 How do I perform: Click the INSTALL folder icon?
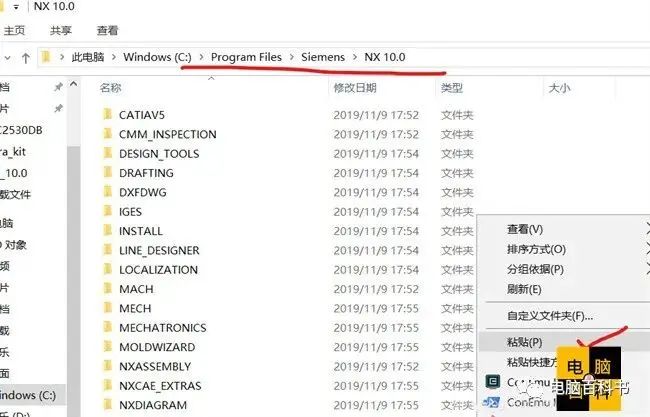point(108,230)
